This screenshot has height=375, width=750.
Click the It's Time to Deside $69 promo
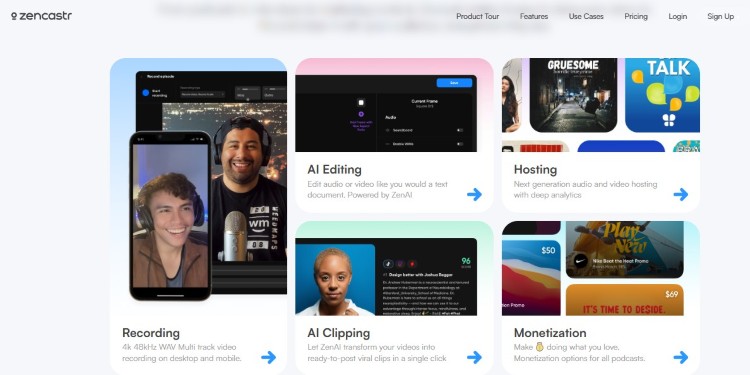click(624, 300)
